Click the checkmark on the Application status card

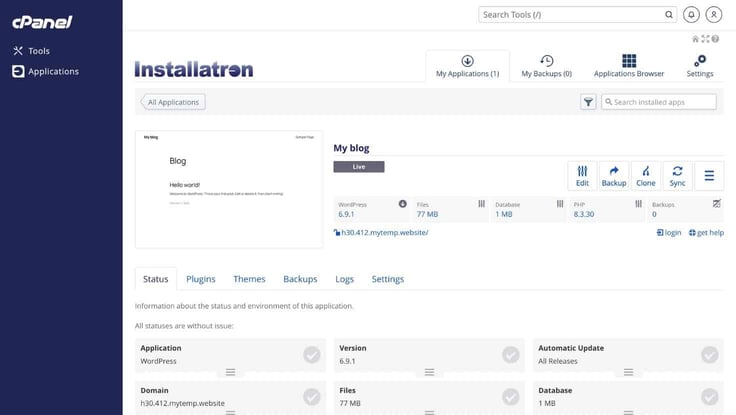pos(312,355)
